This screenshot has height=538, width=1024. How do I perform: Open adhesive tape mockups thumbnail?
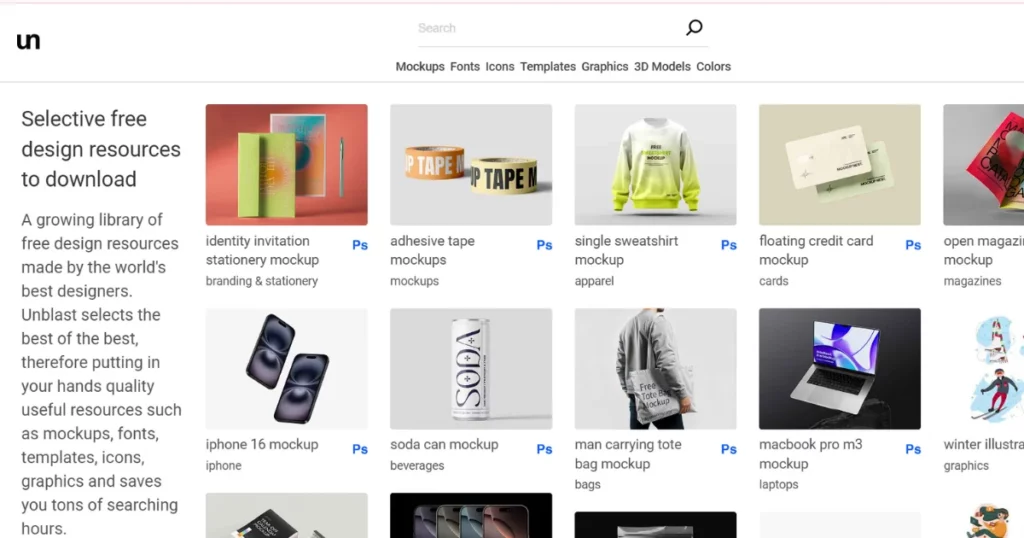pos(471,165)
